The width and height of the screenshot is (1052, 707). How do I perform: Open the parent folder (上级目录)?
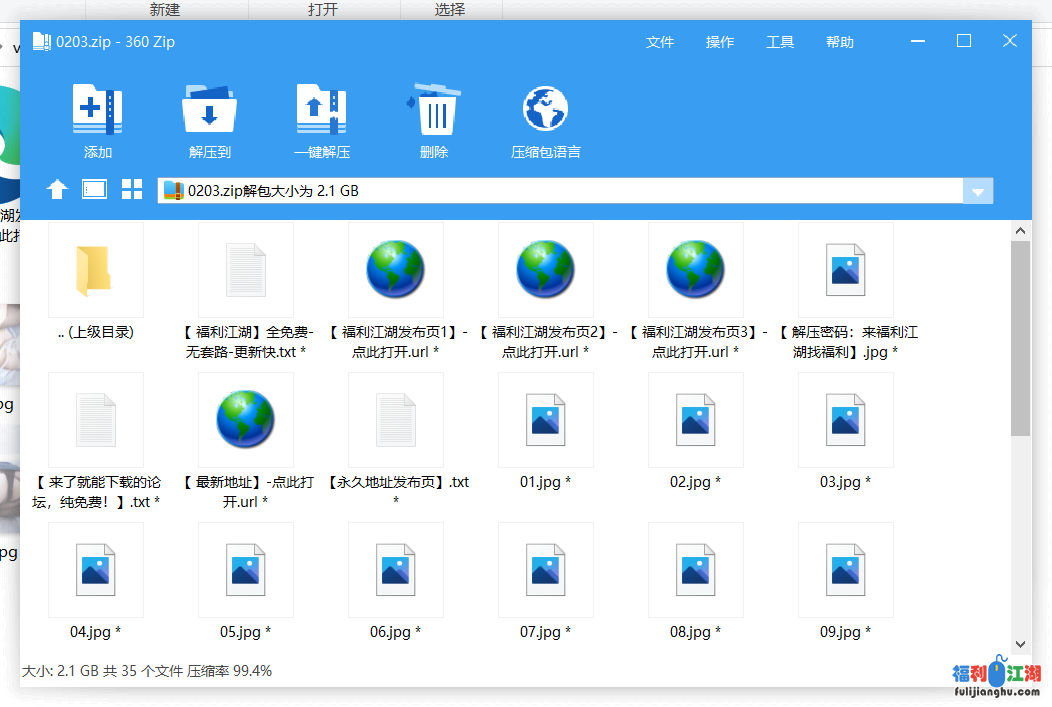coord(95,271)
